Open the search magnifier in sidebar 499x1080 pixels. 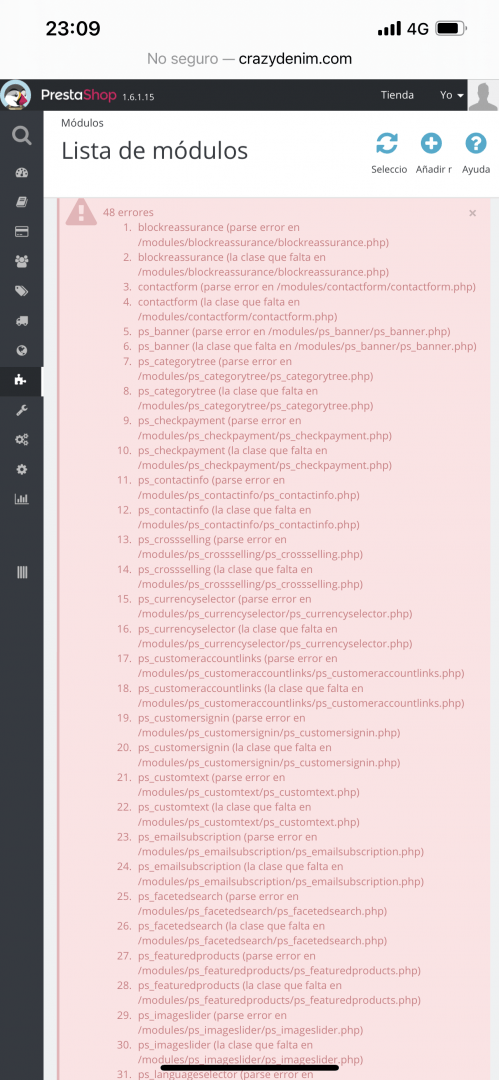click(21, 136)
